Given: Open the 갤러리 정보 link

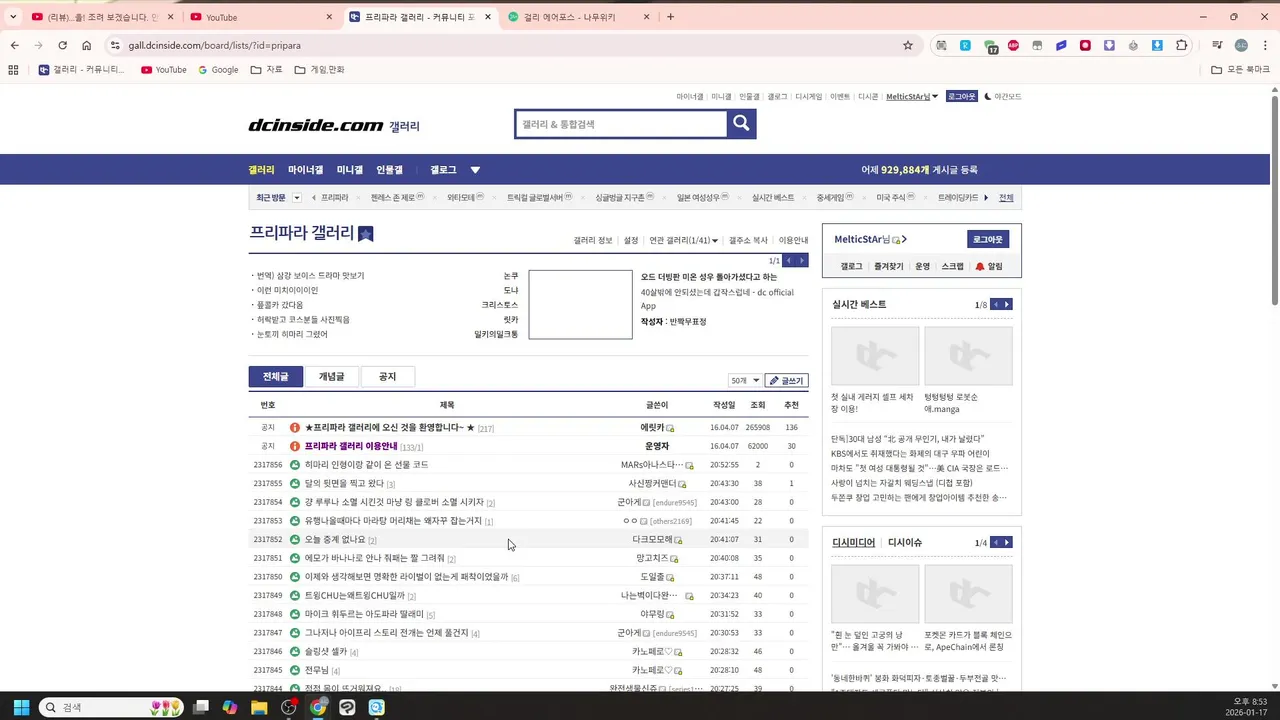Looking at the screenshot, I should [593, 240].
